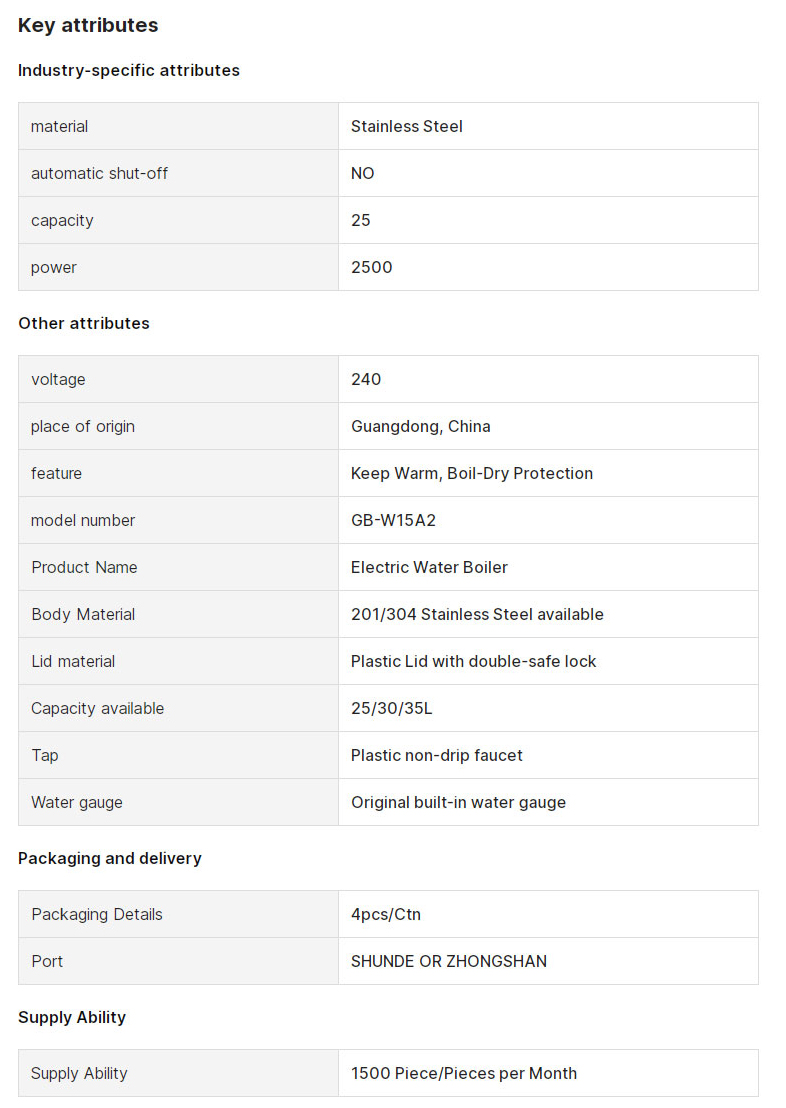This screenshot has height=1108, width=786.
Task: Click the 25/30/35L capacity available value
Action: 392,709
